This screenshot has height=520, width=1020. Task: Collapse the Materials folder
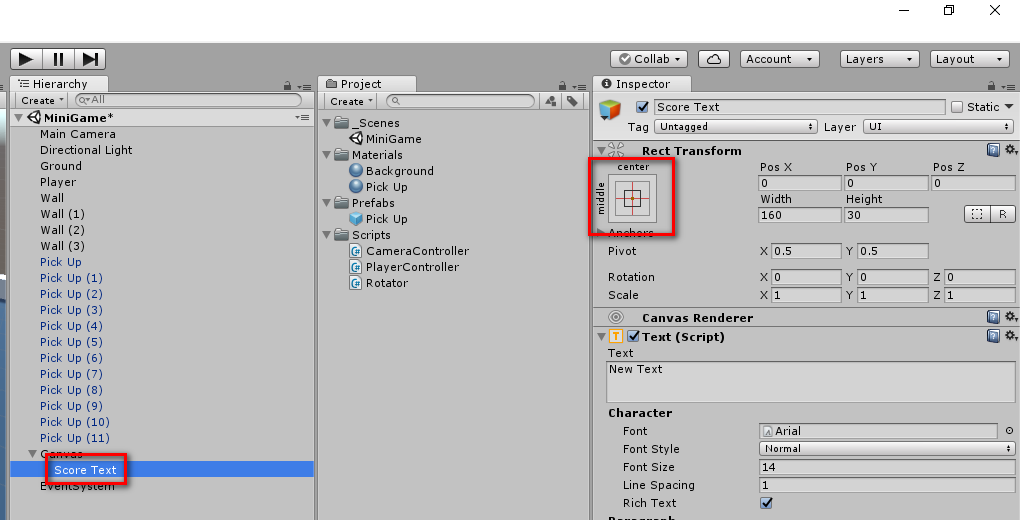[327, 155]
